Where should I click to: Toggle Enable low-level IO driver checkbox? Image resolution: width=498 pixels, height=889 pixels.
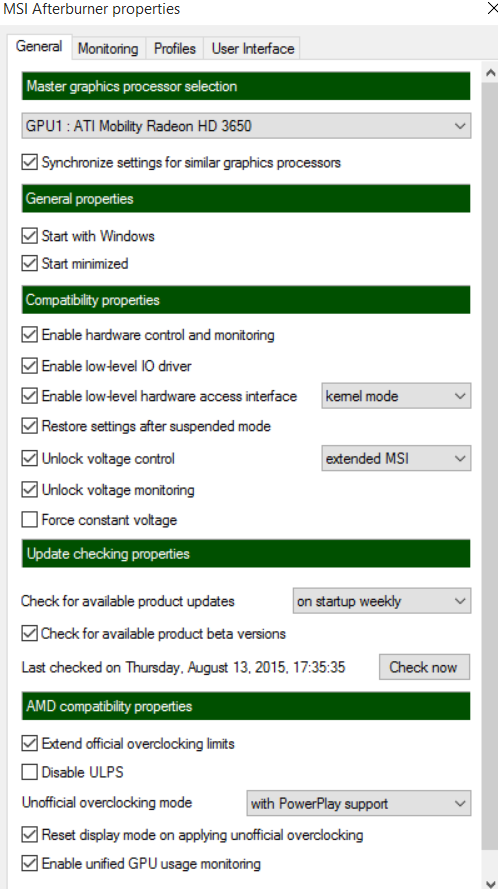[x=29, y=366]
